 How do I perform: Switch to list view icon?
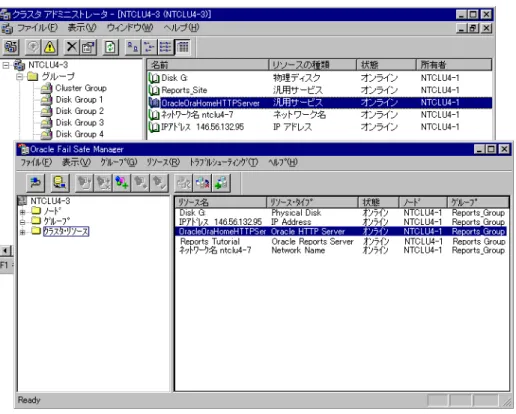pyautogui.click(x=165, y=47)
